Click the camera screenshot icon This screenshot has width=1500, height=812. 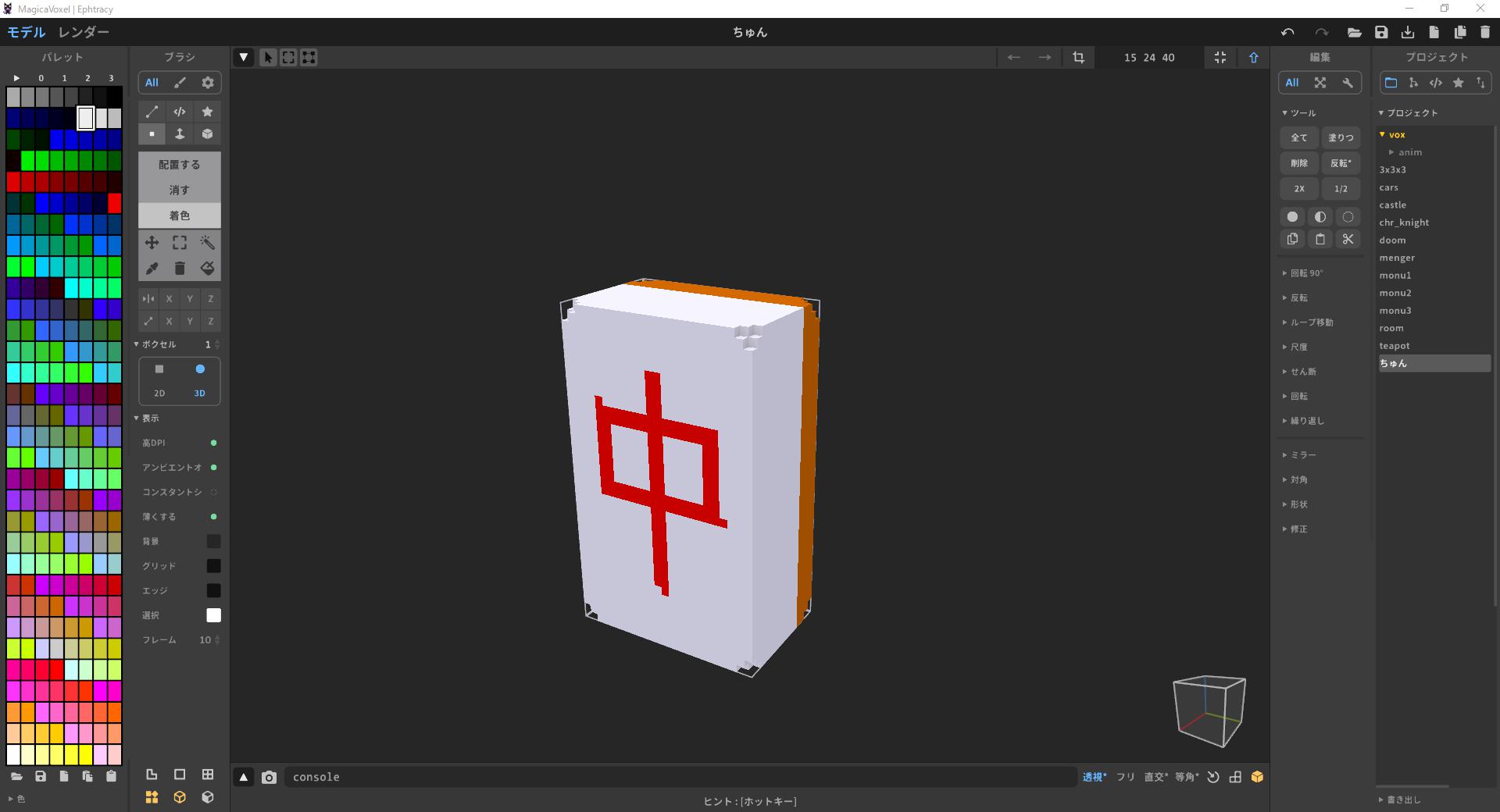coord(269,777)
